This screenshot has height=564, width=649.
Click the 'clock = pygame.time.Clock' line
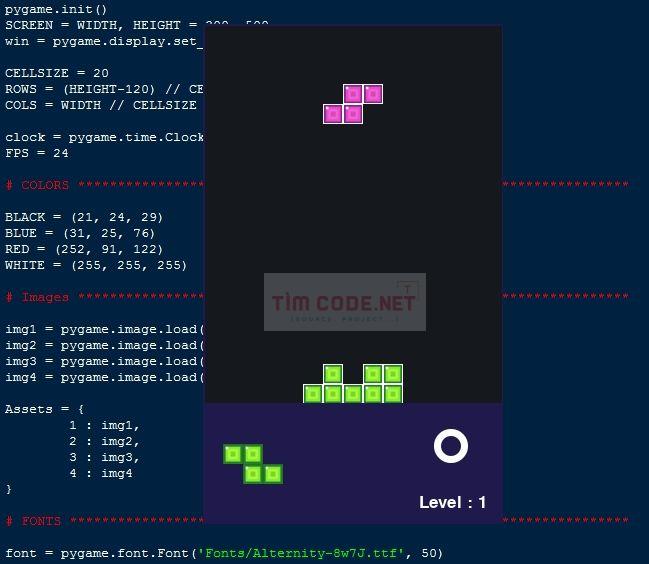click(104, 137)
